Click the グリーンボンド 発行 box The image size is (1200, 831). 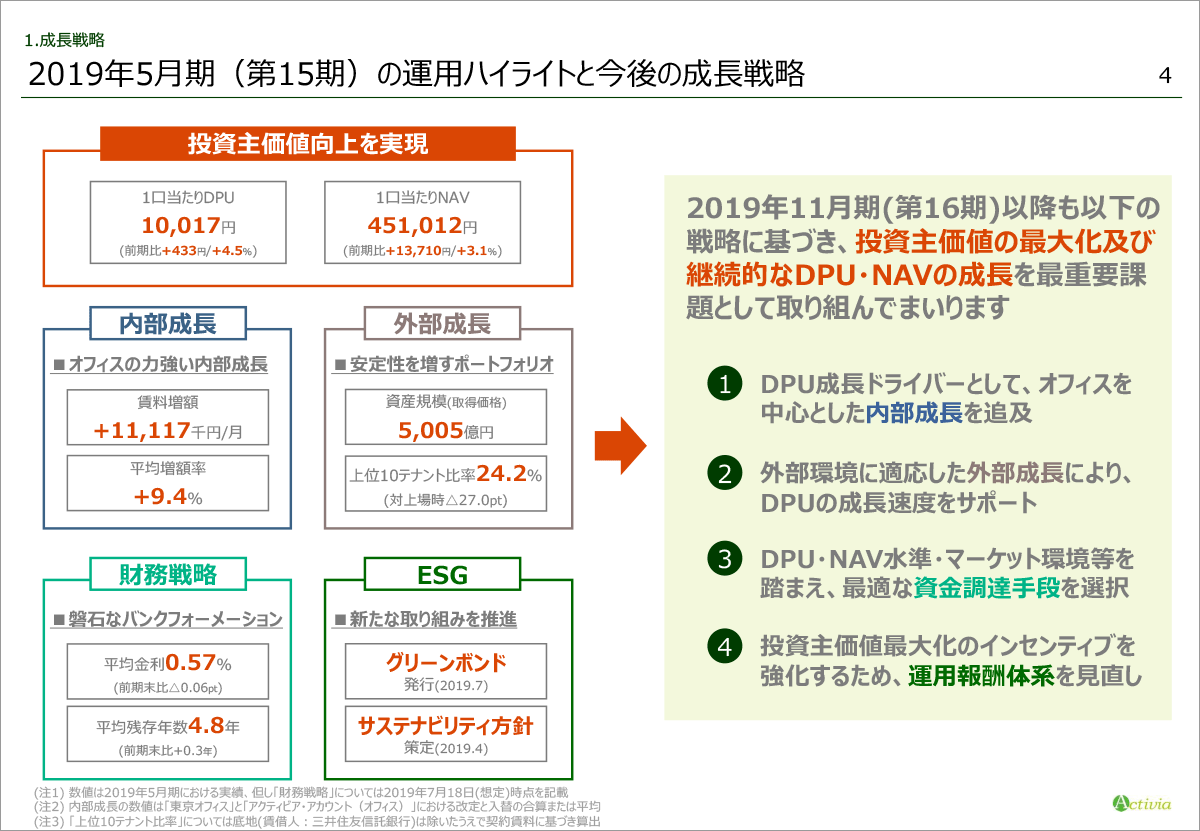pyautogui.click(x=446, y=671)
